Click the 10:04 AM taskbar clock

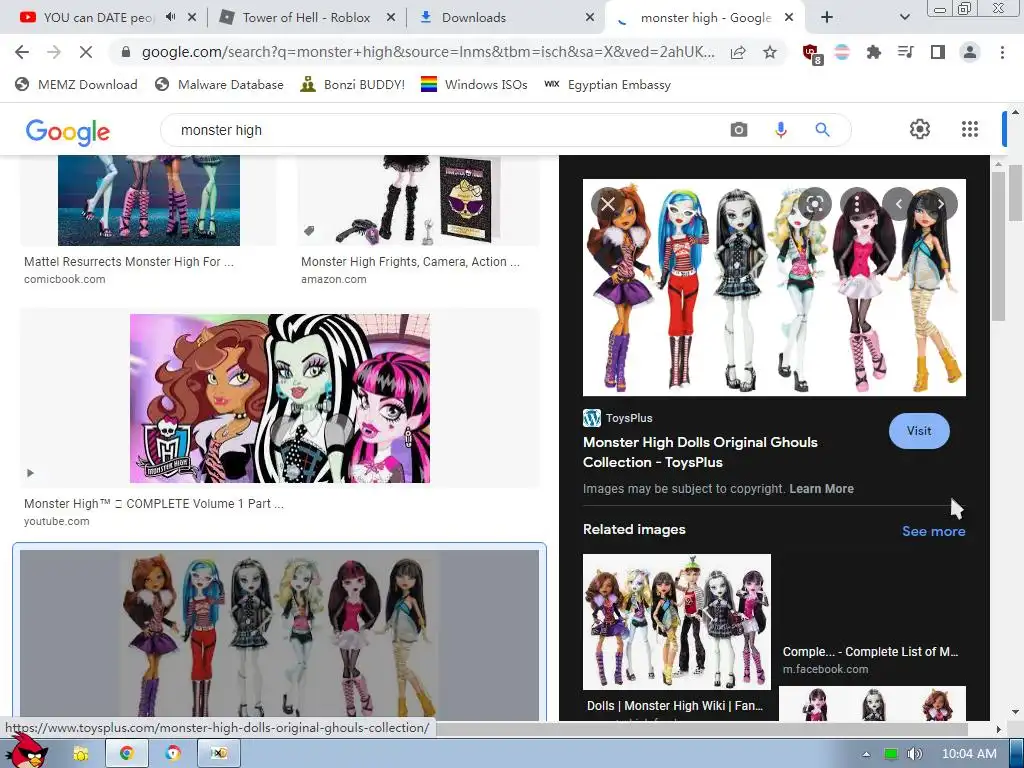[x=969, y=754]
